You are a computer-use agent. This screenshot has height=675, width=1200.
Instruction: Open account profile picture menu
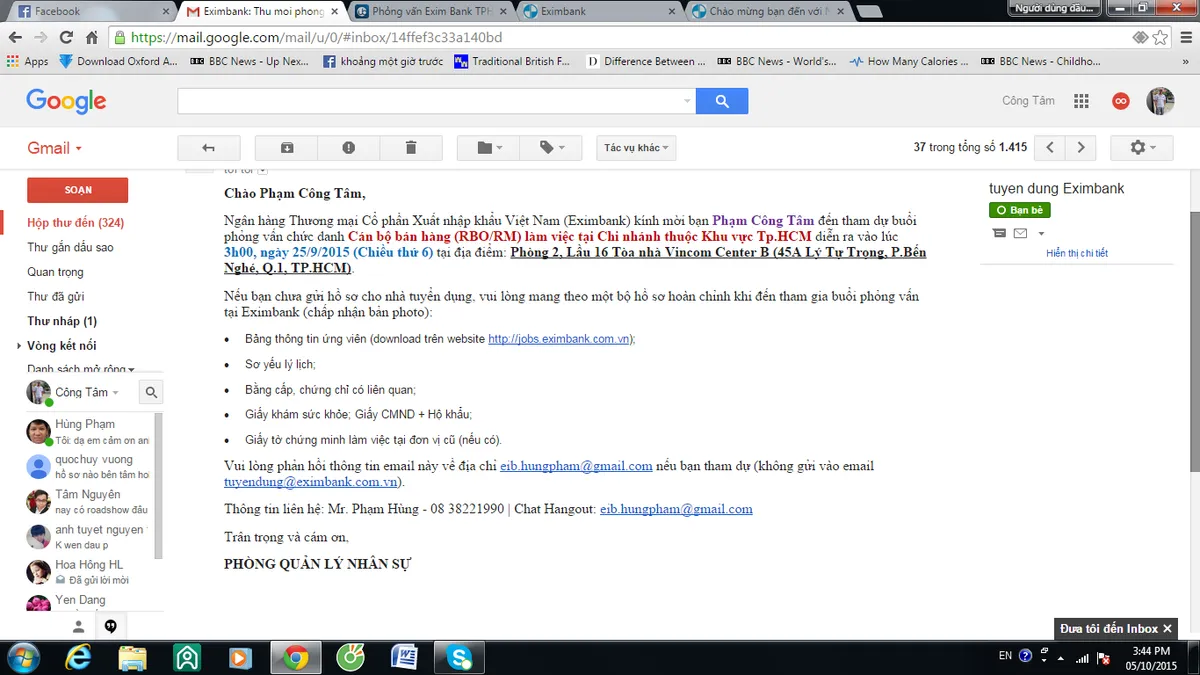click(1160, 101)
